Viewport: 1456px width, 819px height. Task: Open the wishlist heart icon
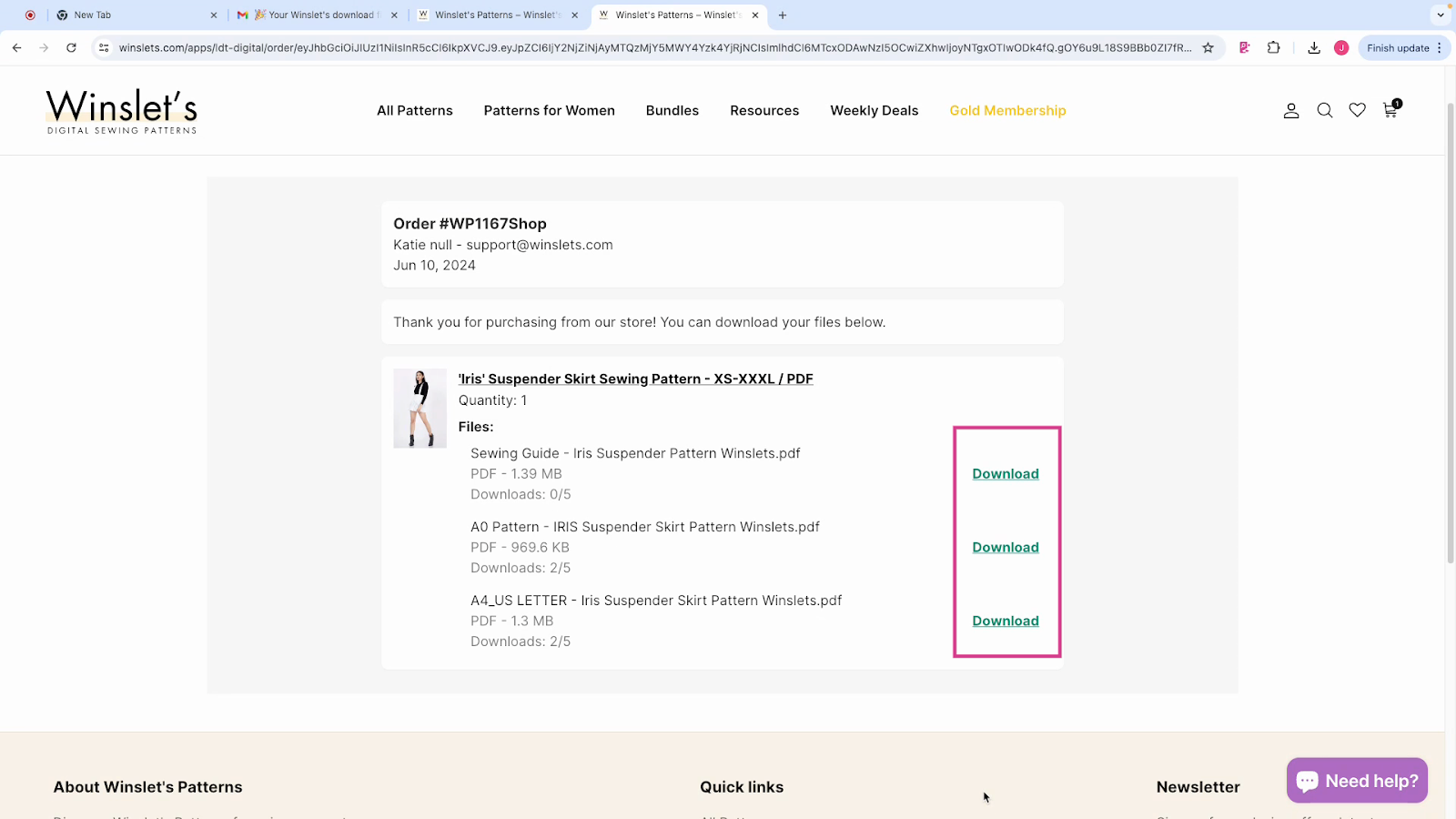[1358, 110]
